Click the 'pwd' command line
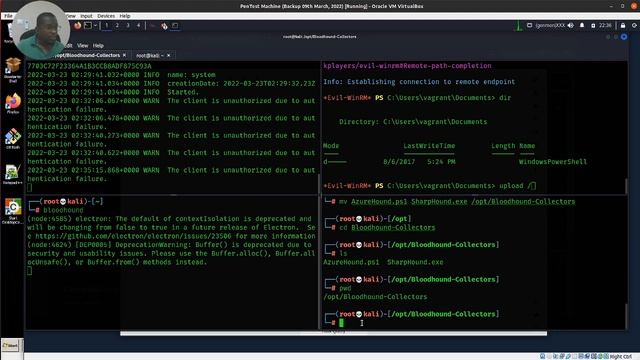 coord(345,288)
